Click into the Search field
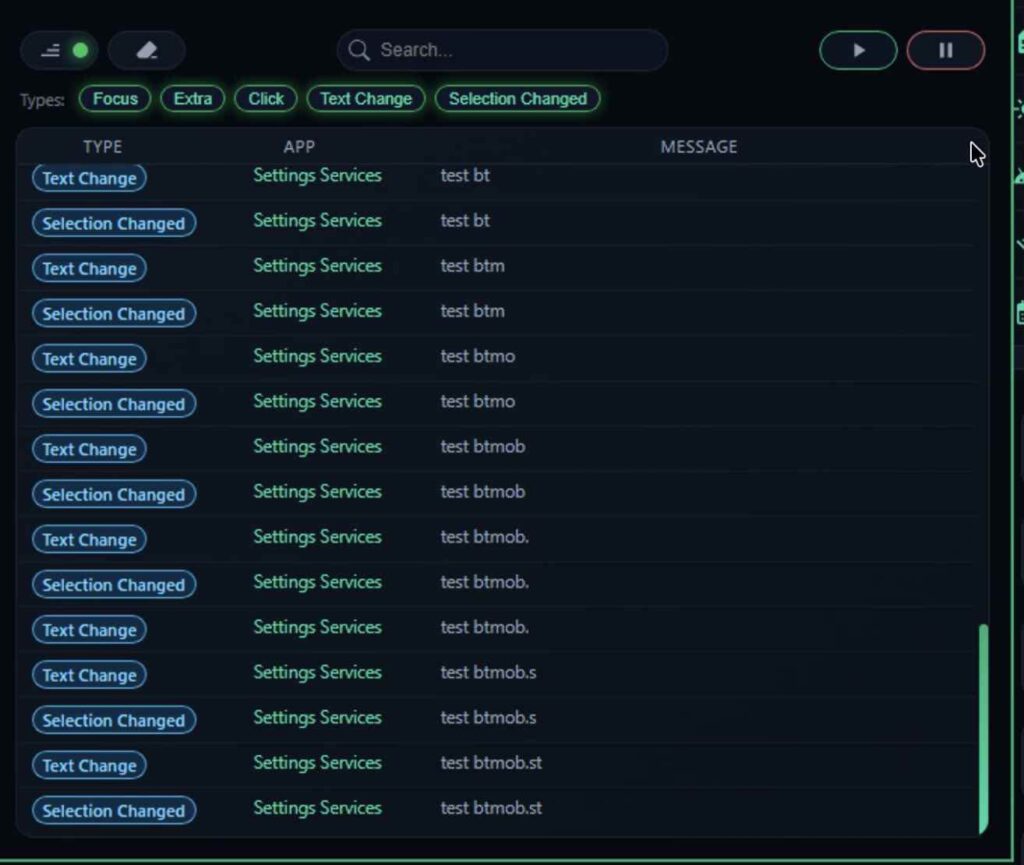This screenshot has height=865, width=1024. coord(502,50)
